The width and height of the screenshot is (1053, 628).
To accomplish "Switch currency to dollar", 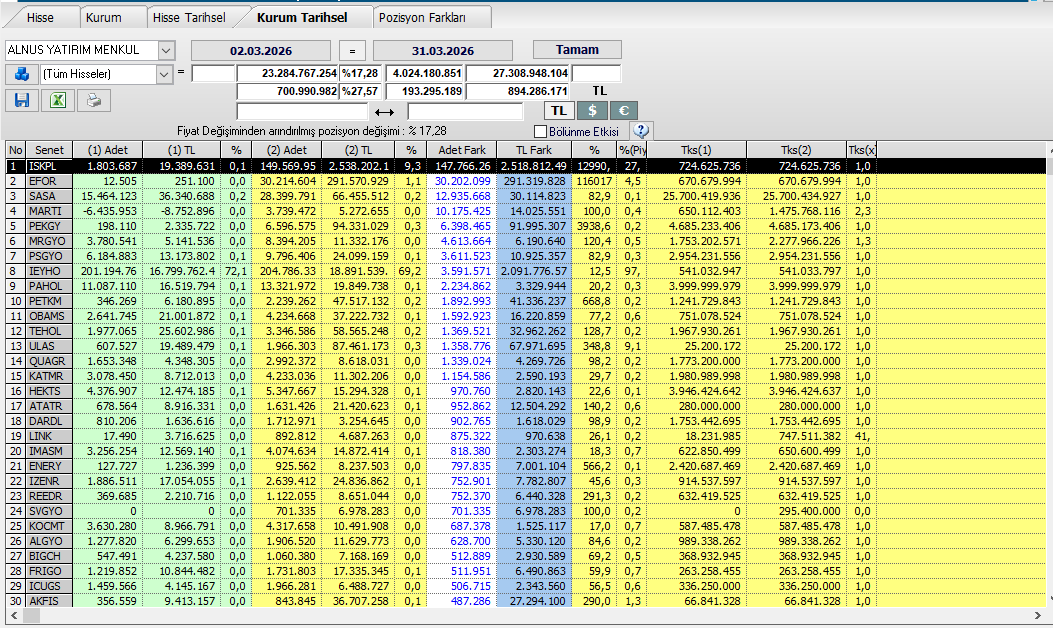I will (592, 111).
